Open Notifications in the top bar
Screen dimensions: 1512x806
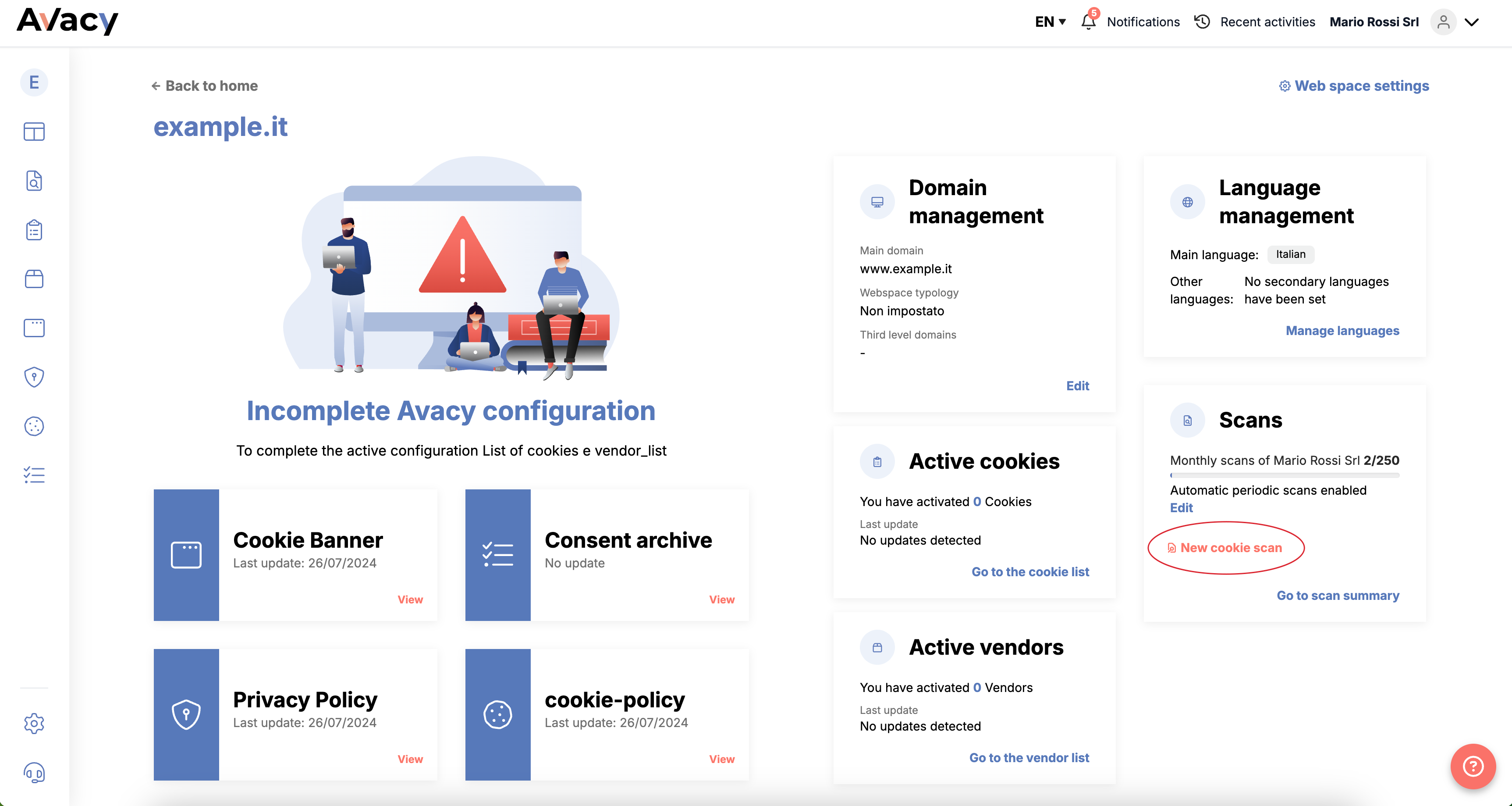point(1143,22)
